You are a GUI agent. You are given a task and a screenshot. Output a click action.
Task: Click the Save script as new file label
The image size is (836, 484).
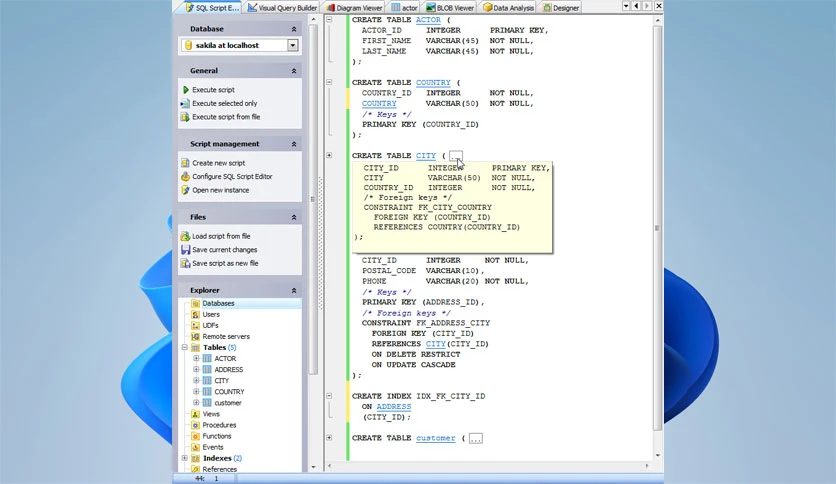click(225, 263)
